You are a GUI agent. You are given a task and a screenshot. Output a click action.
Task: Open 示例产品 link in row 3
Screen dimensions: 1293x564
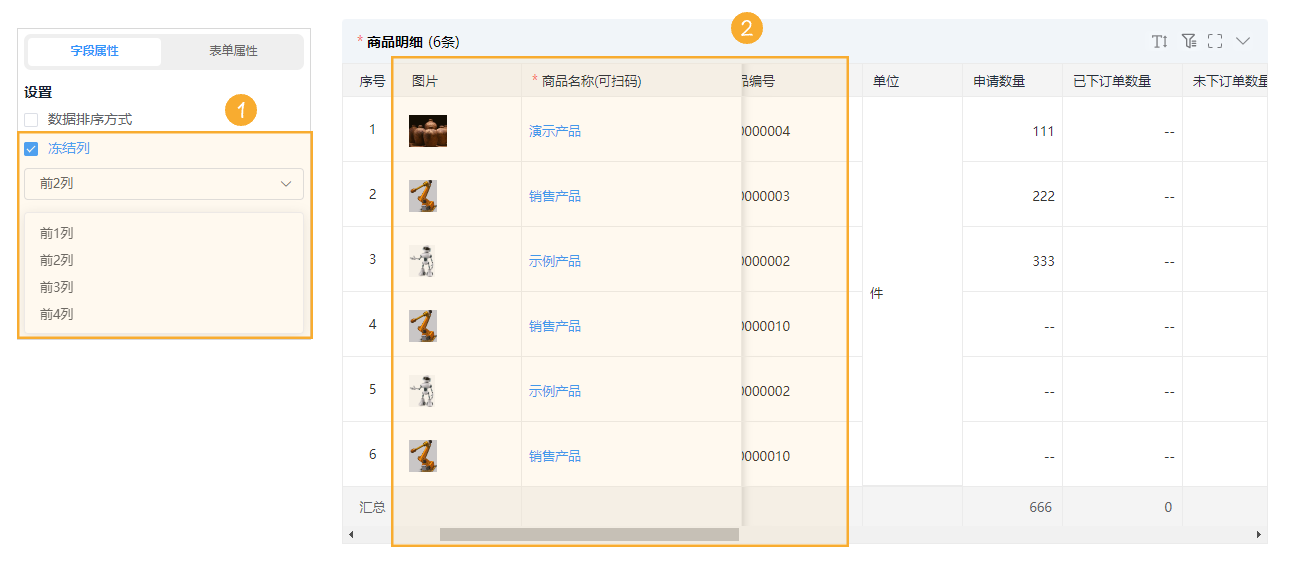point(555,261)
